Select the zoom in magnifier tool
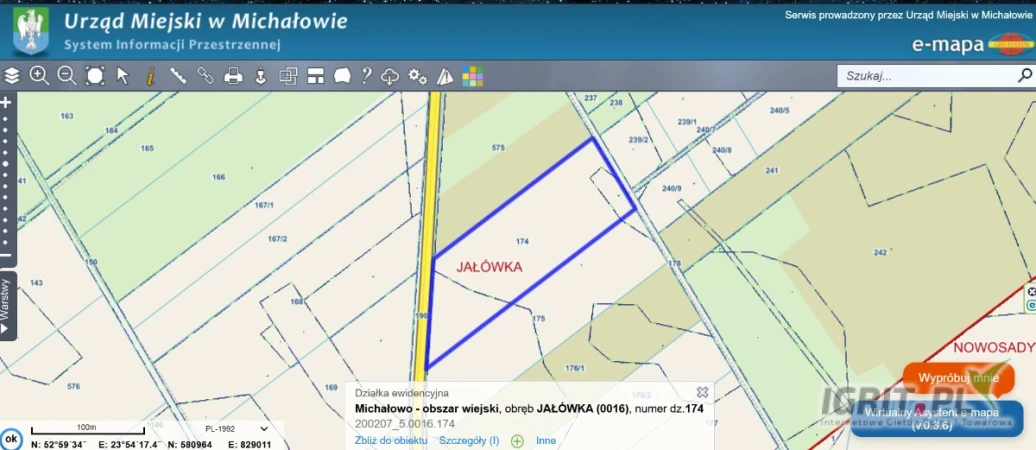This screenshot has width=1036, height=450. [39, 76]
